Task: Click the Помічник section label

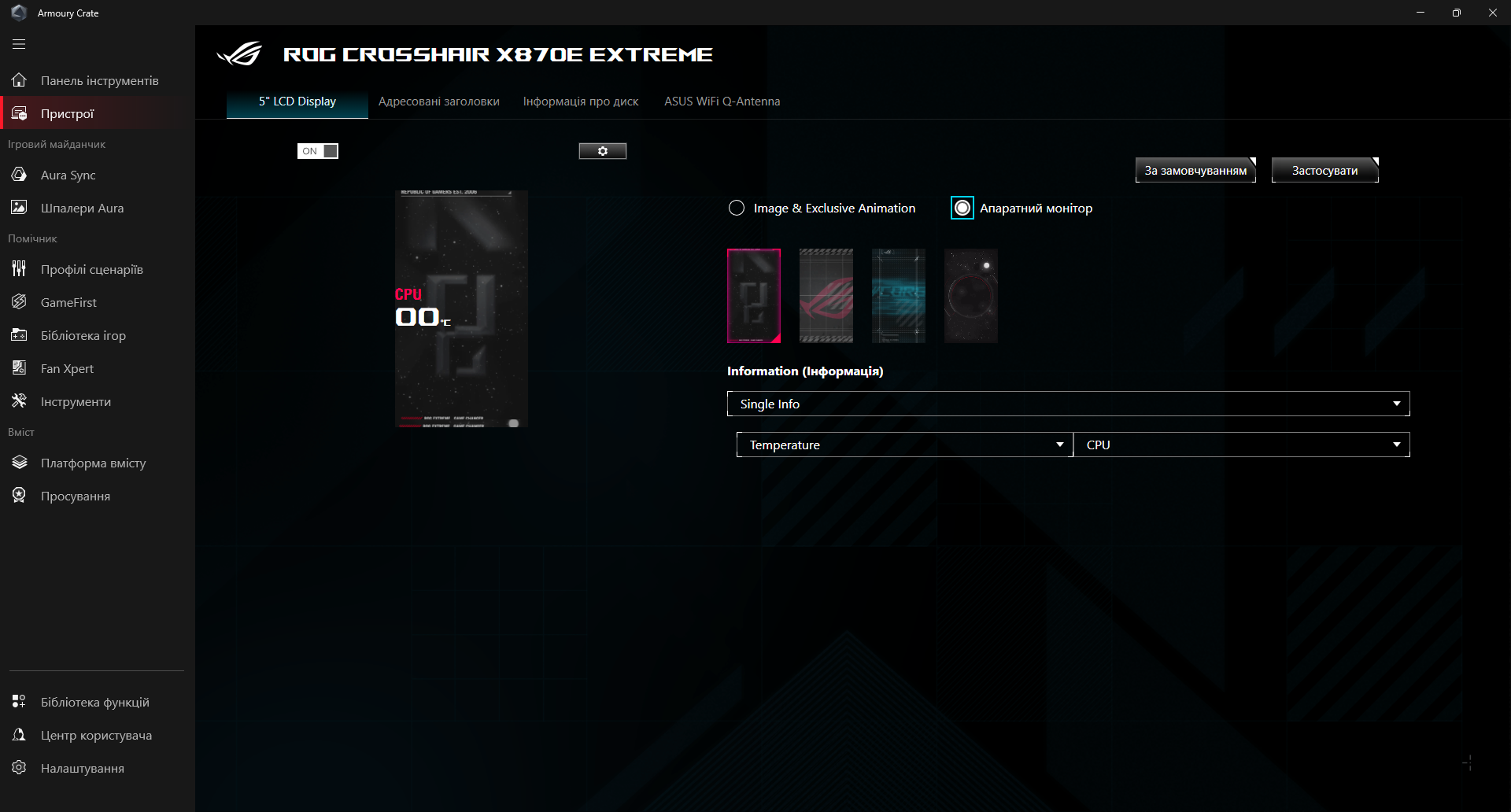Action: click(x=32, y=238)
